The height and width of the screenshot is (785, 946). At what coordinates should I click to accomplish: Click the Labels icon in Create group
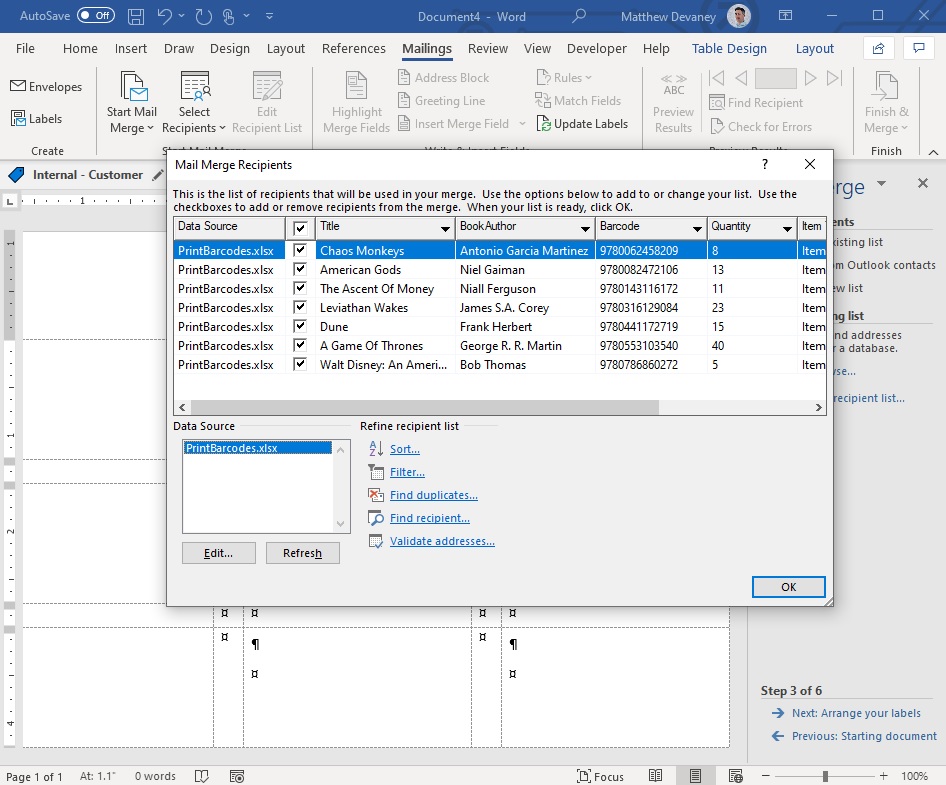tap(18, 118)
